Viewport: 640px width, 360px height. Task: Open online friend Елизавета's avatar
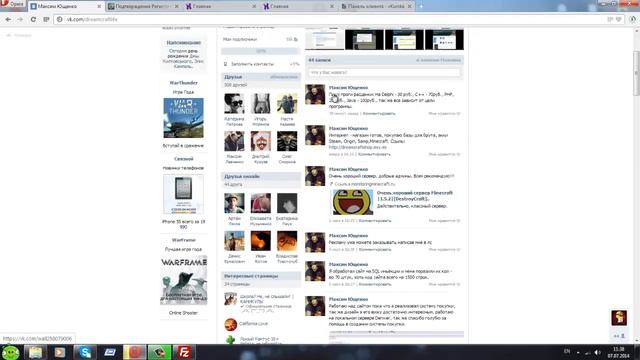pos(260,203)
